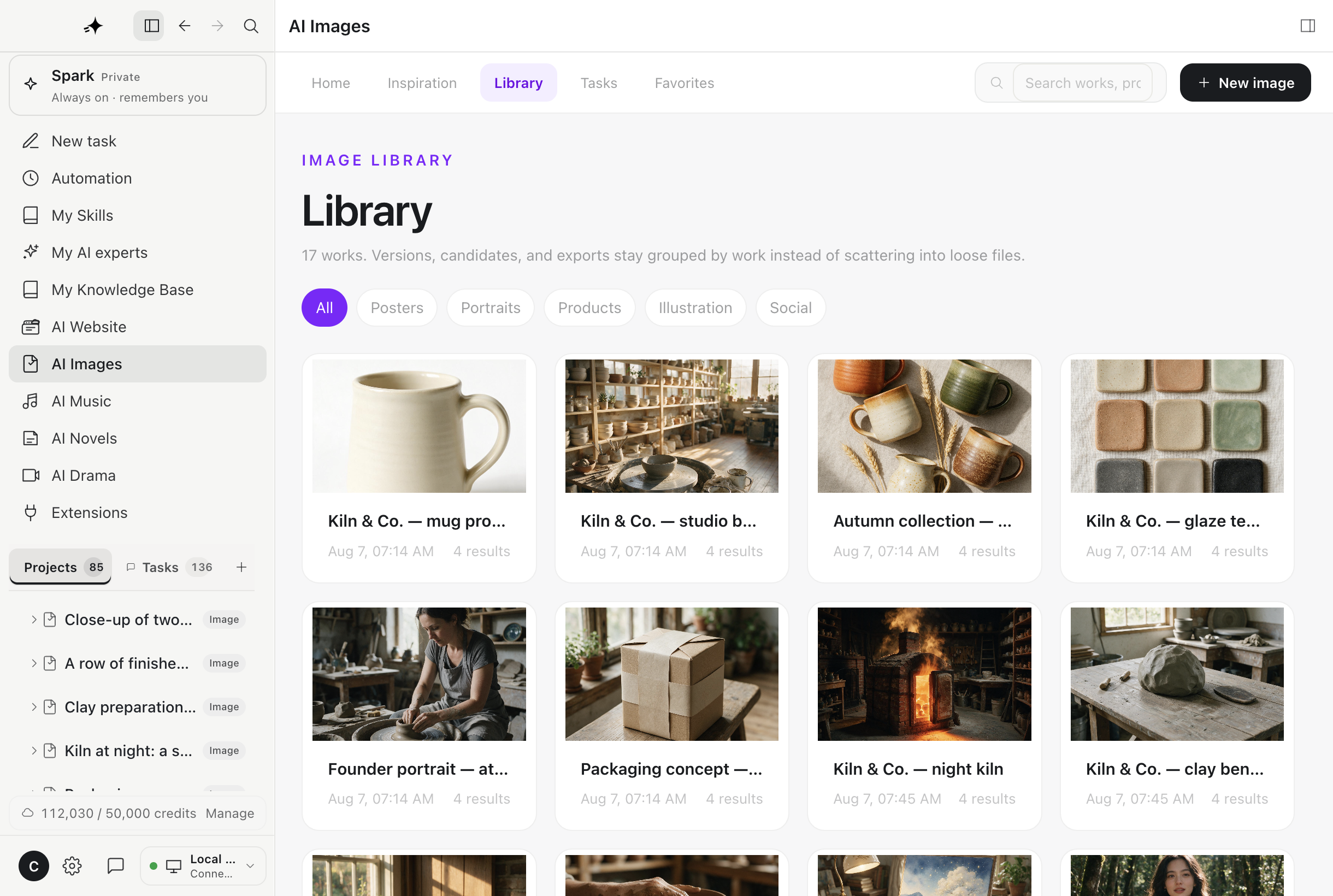1333x896 pixels.
Task: Click the monitor icon in Local connection
Action: (x=174, y=866)
